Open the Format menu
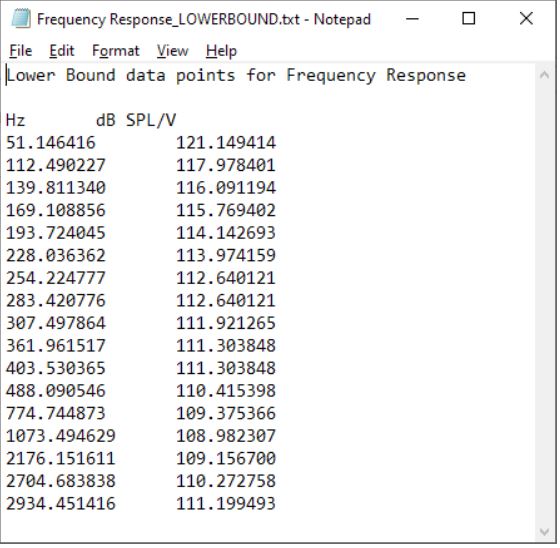560x548 pixels. pos(115,51)
